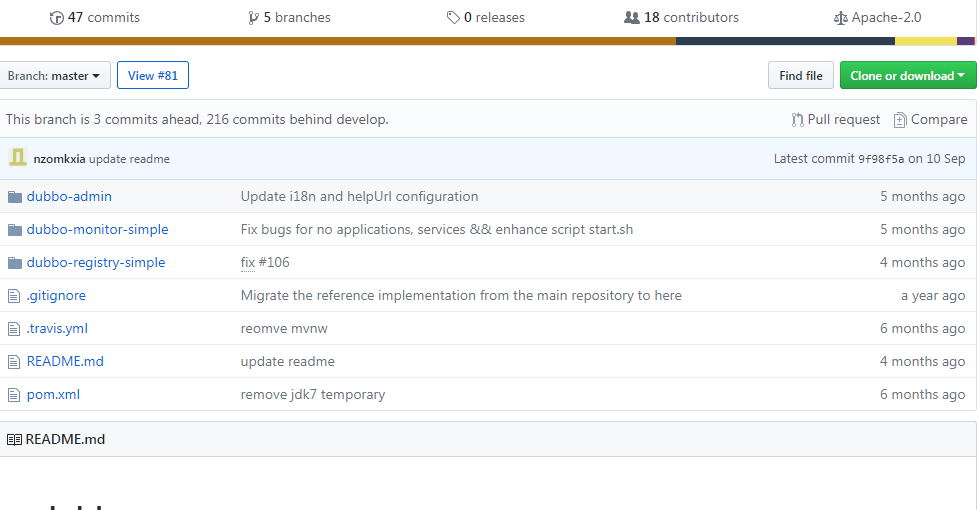This screenshot has height=510, width=977.
Task: Click the releases tag icon
Action: coord(453,18)
